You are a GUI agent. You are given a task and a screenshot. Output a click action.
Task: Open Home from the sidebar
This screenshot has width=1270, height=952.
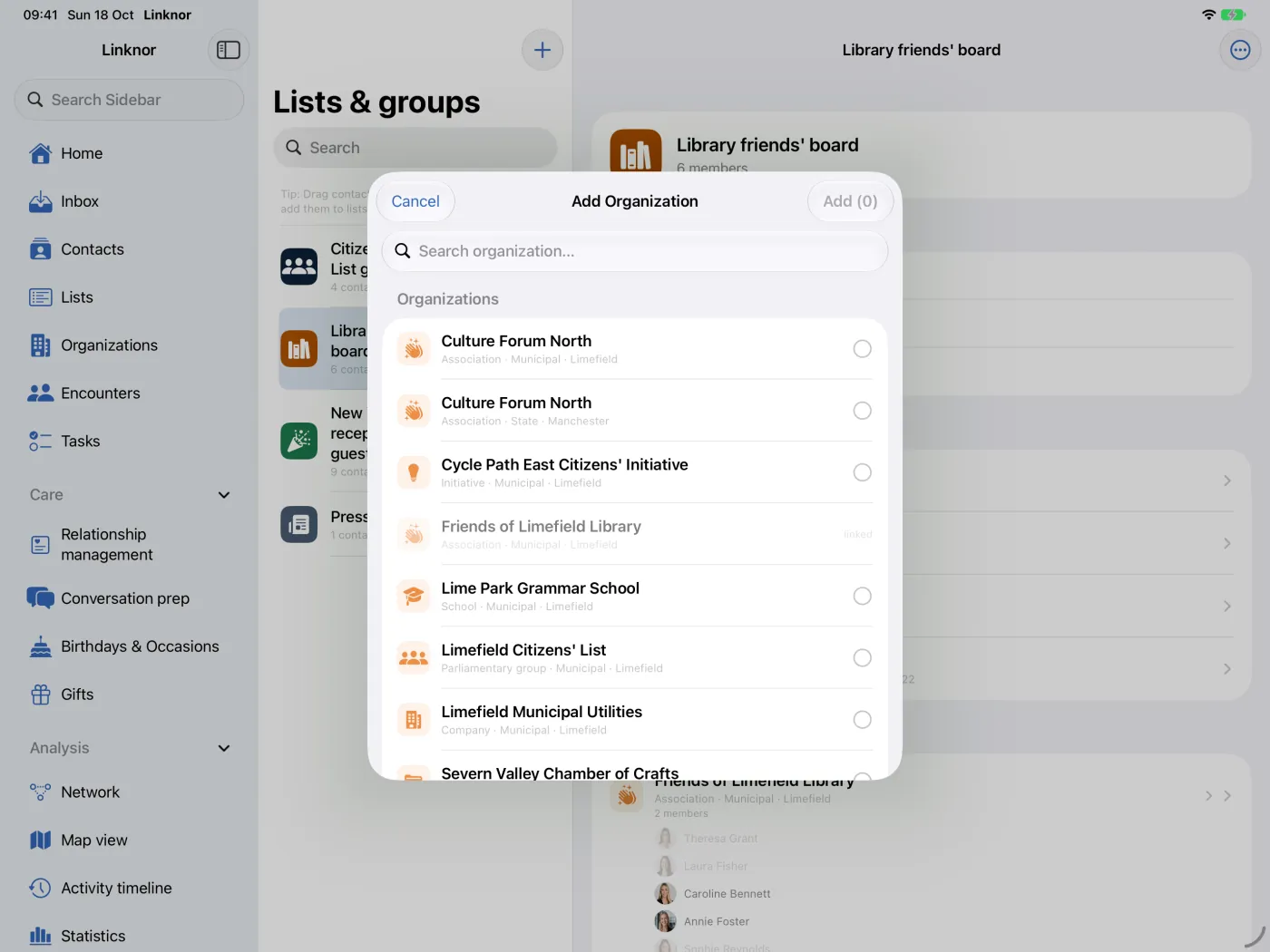[x=129, y=153]
